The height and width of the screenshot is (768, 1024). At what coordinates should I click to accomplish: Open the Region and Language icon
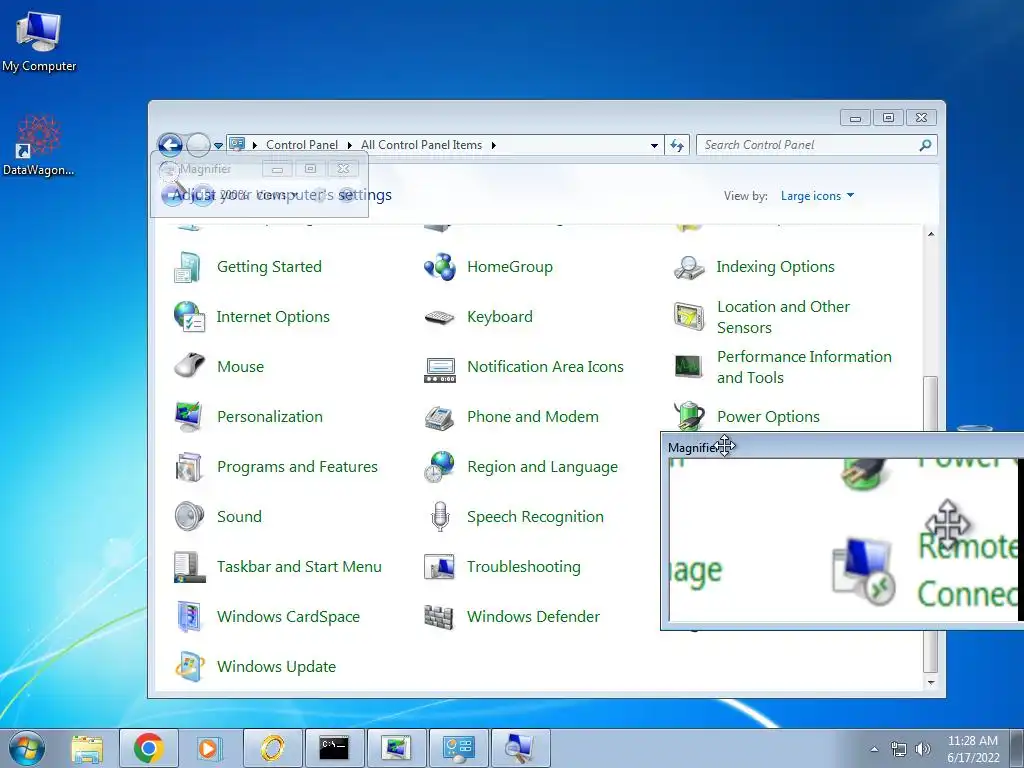tap(440, 467)
